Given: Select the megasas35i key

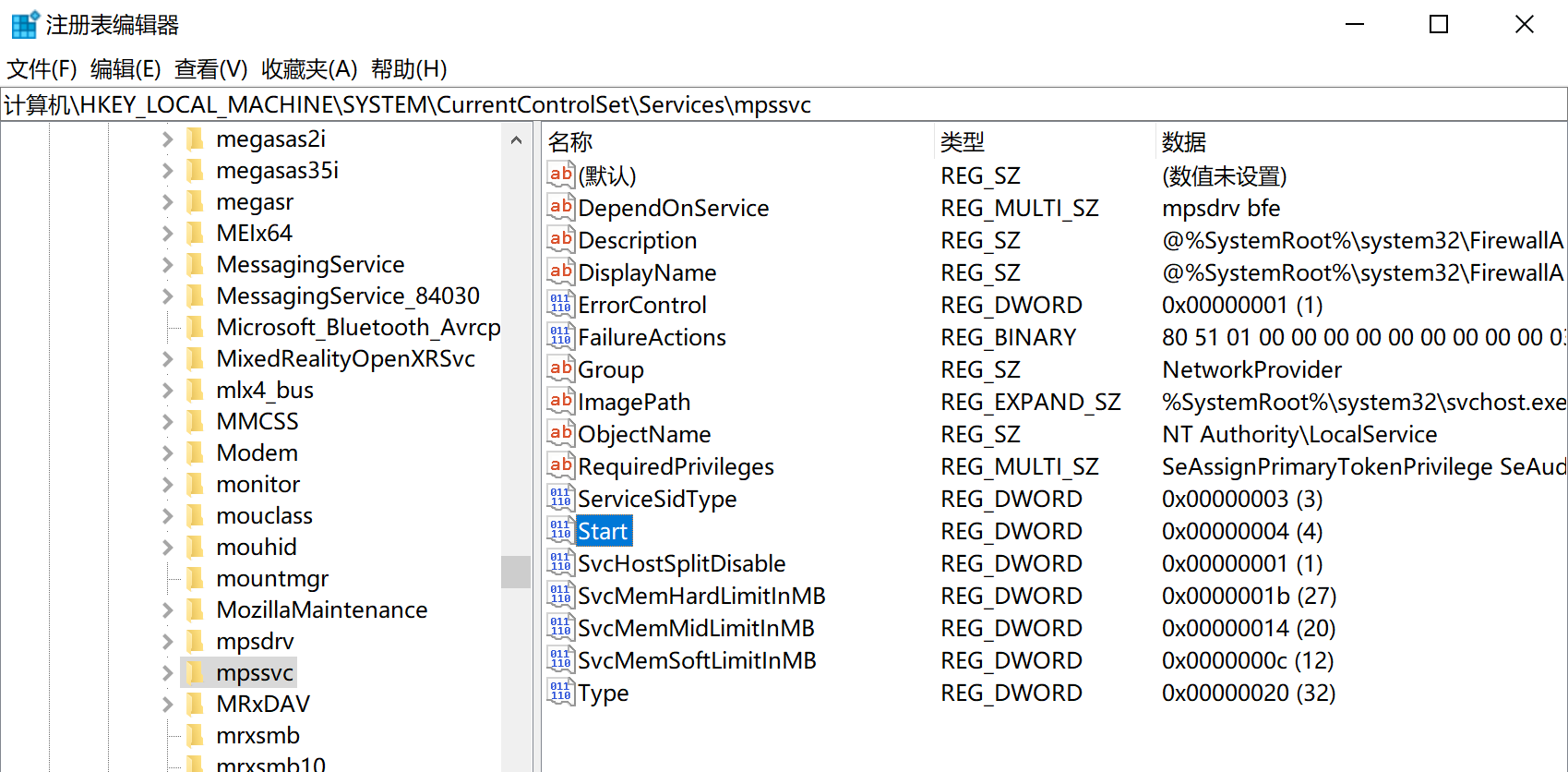Looking at the screenshot, I should [277, 170].
